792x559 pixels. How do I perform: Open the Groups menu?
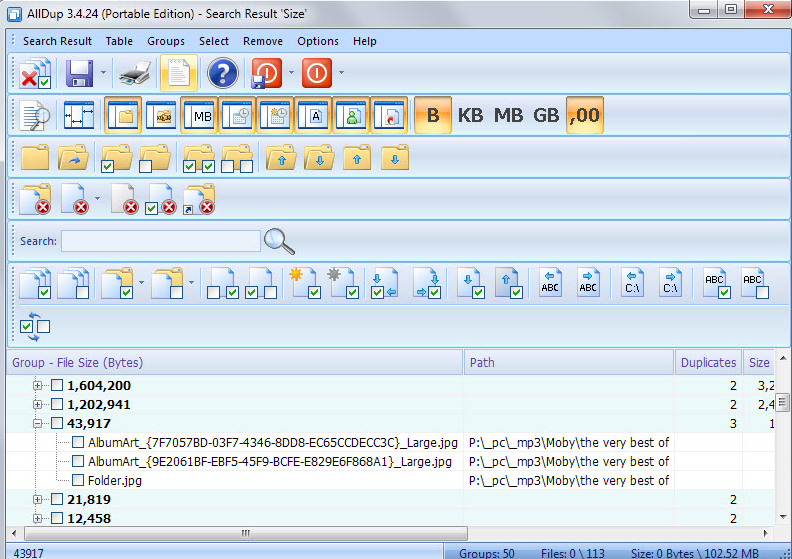pos(166,41)
